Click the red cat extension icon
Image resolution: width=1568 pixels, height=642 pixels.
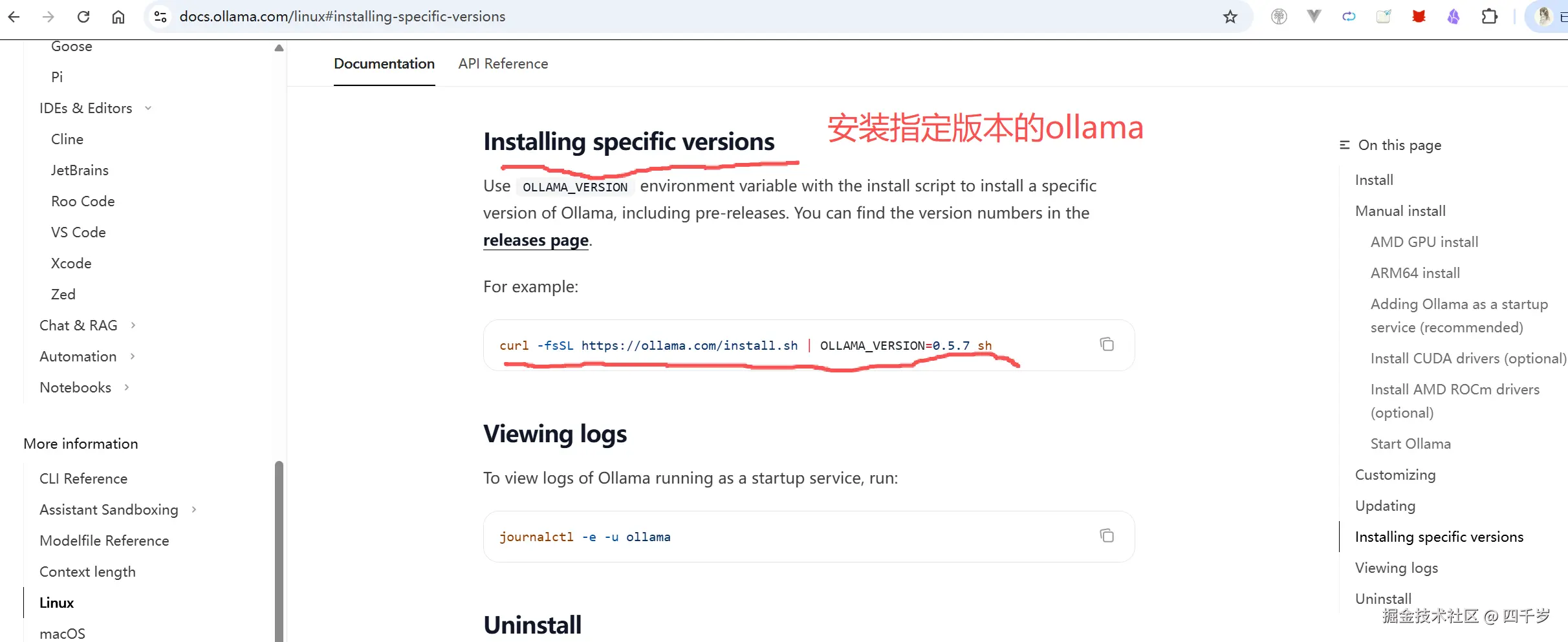(1419, 16)
